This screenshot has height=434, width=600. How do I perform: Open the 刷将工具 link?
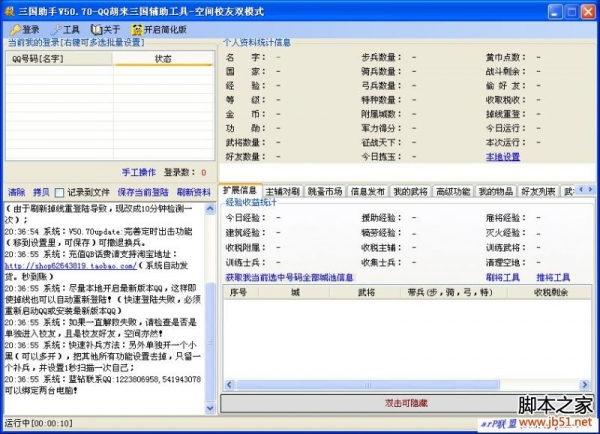click(x=502, y=277)
